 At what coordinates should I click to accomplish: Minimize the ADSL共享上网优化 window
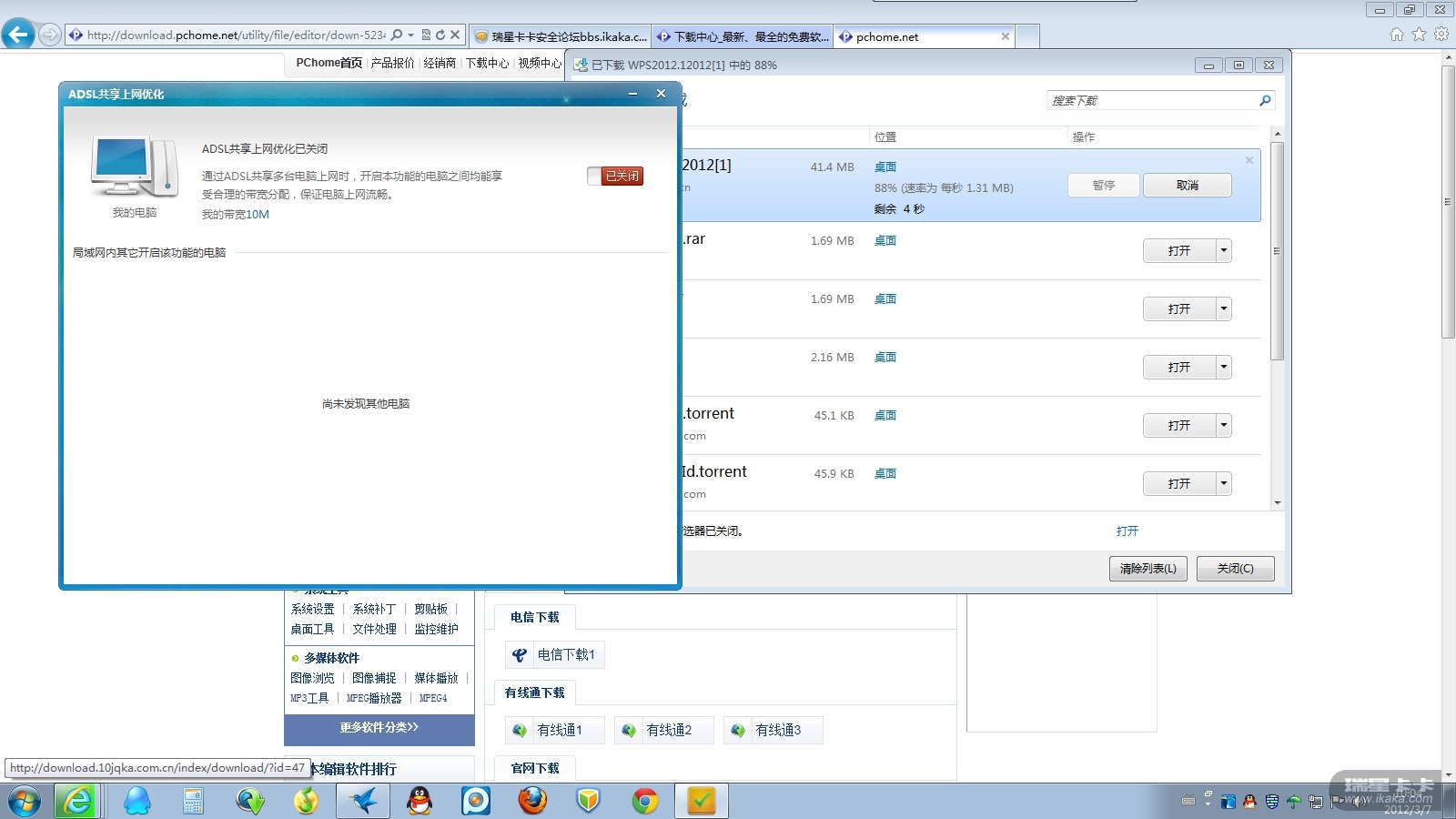click(632, 94)
